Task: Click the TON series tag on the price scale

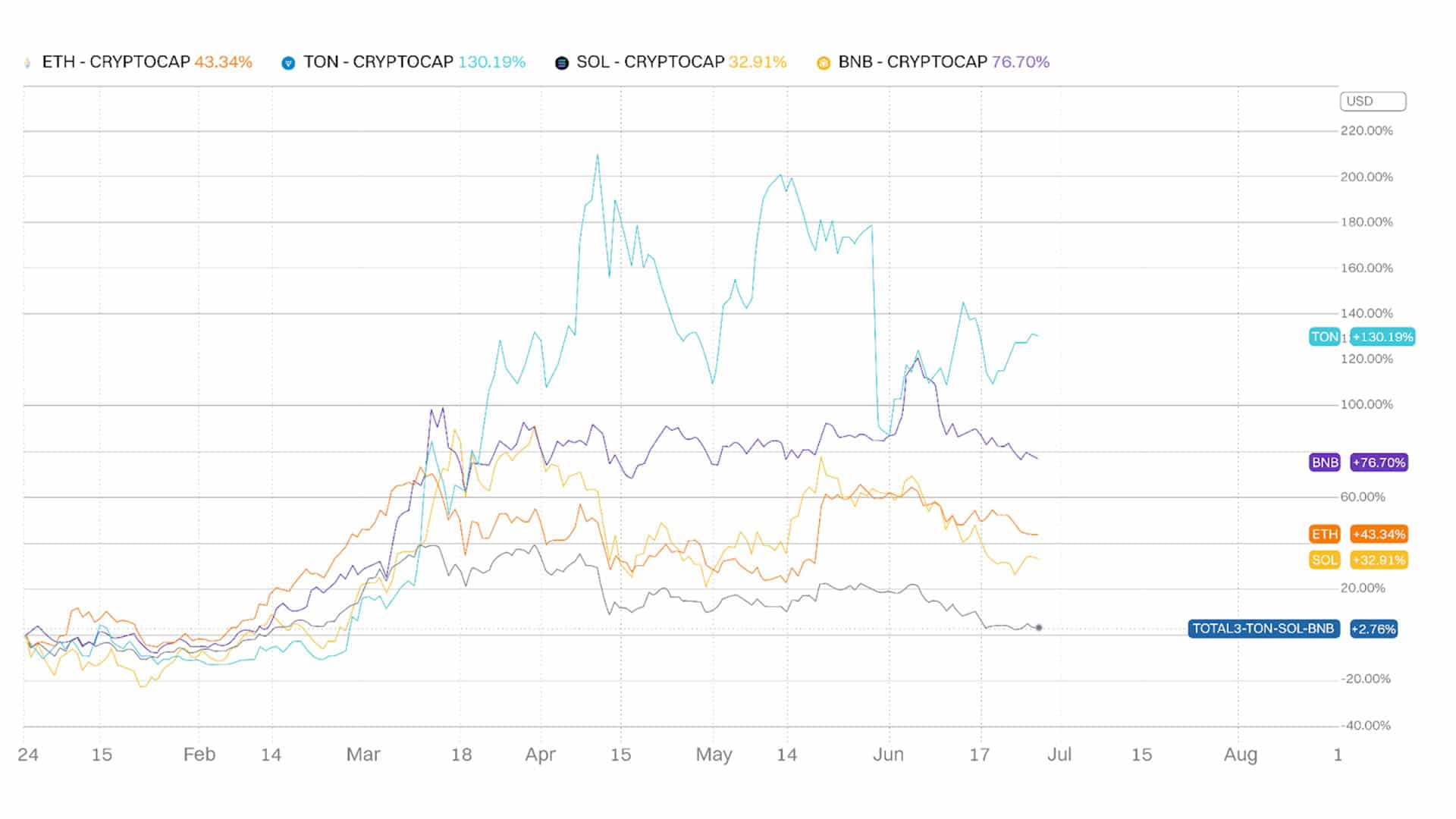Action: point(1325,337)
